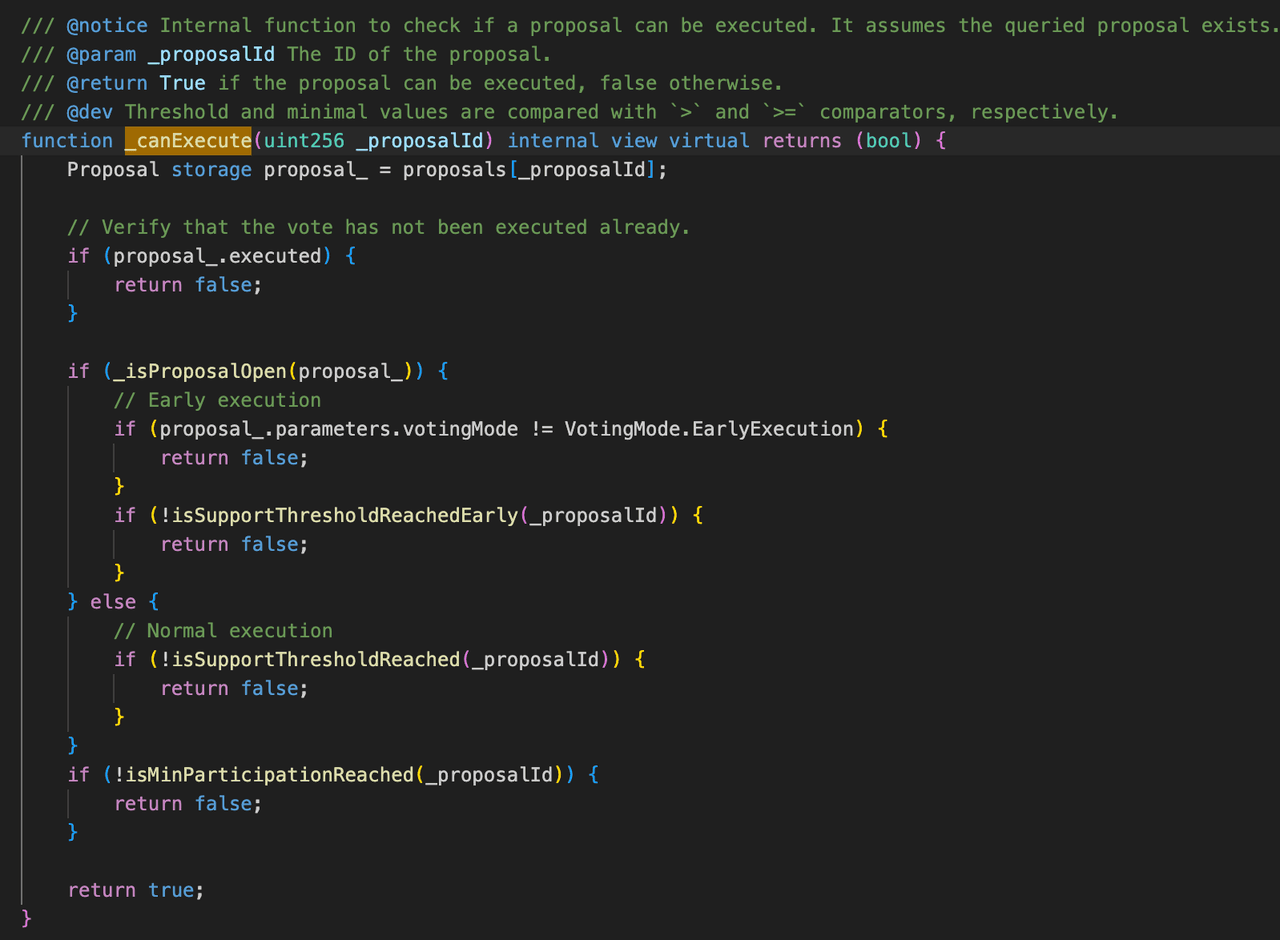Click the 'else' keyword

point(113,602)
